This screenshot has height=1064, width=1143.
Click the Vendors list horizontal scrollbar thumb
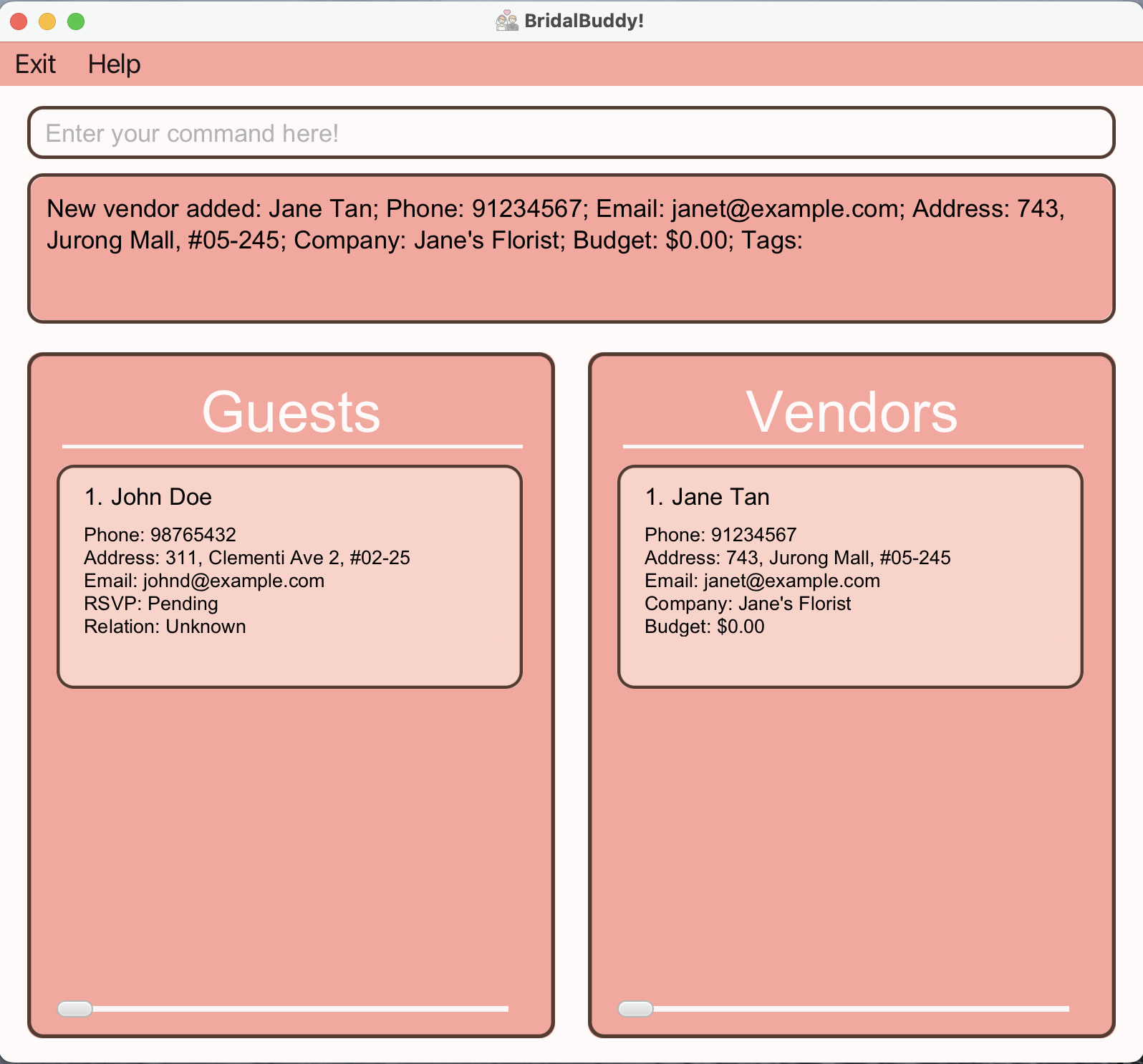636,1009
